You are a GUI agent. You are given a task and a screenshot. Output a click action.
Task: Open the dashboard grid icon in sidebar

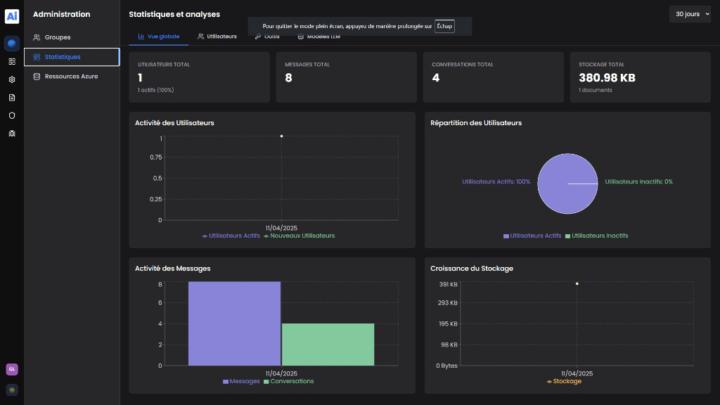(x=12, y=62)
